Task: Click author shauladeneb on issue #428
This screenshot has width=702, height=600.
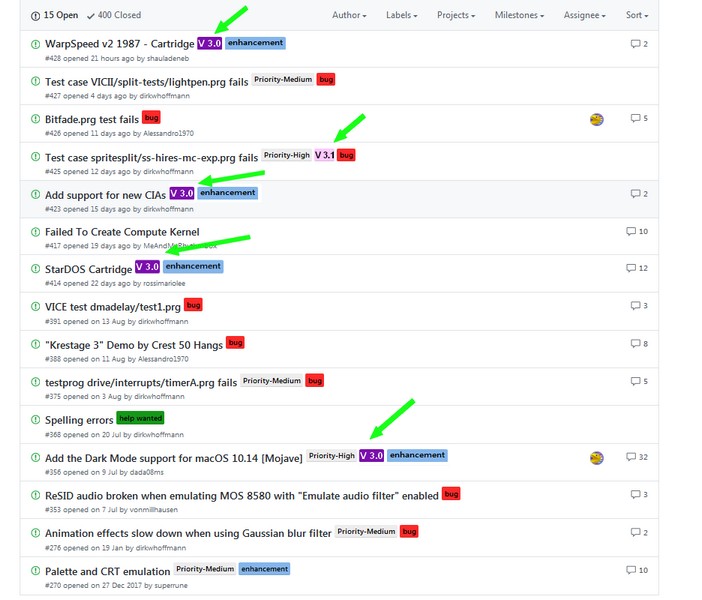Action: 168,59
